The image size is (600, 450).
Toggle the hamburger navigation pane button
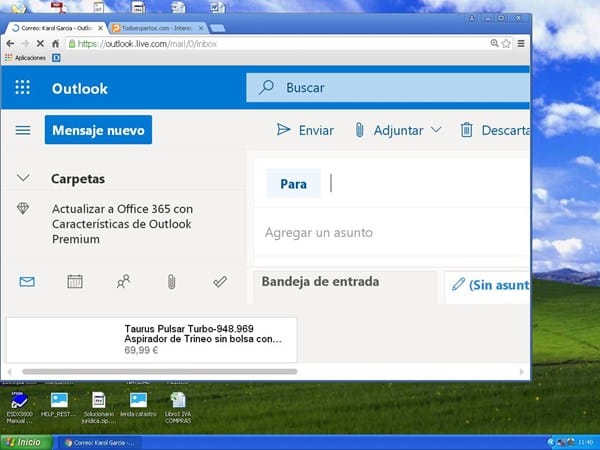pyautogui.click(x=23, y=130)
